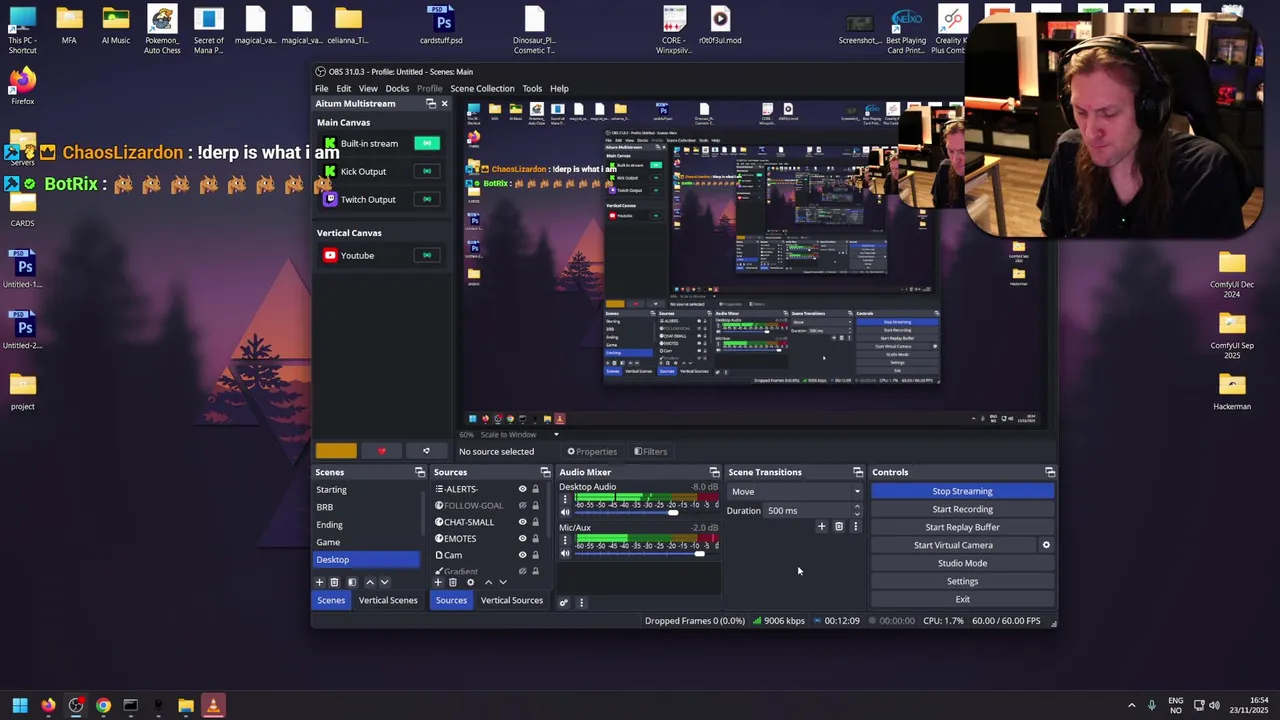This screenshot has width=1280, height=720.
Task: Click Start Replay Buffer button
Action: tap(962, 527)
